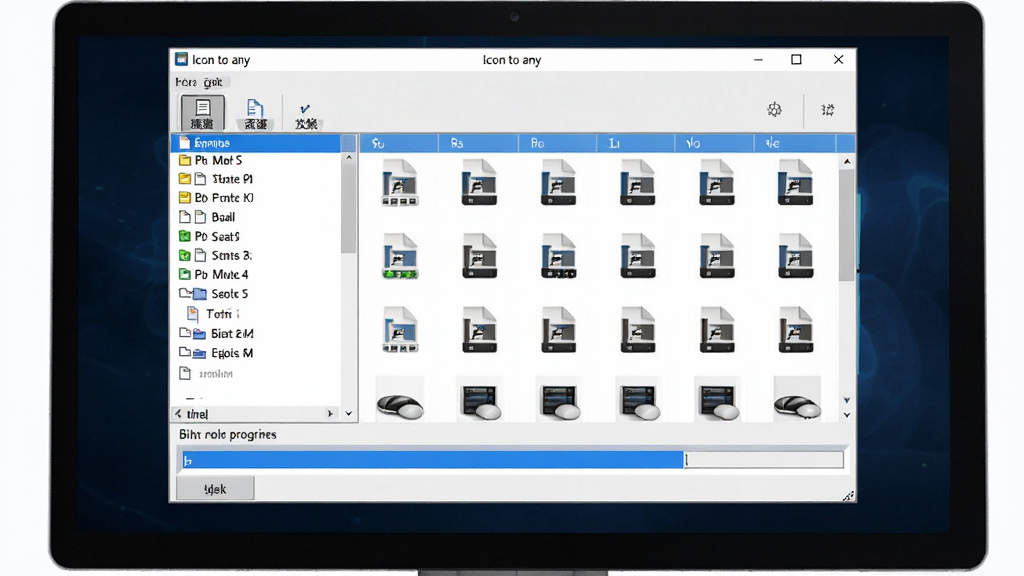The width and height of the screenshot is (1024, 576).
Task: Click the app icon in the title bar
Action: coord(182,59)
